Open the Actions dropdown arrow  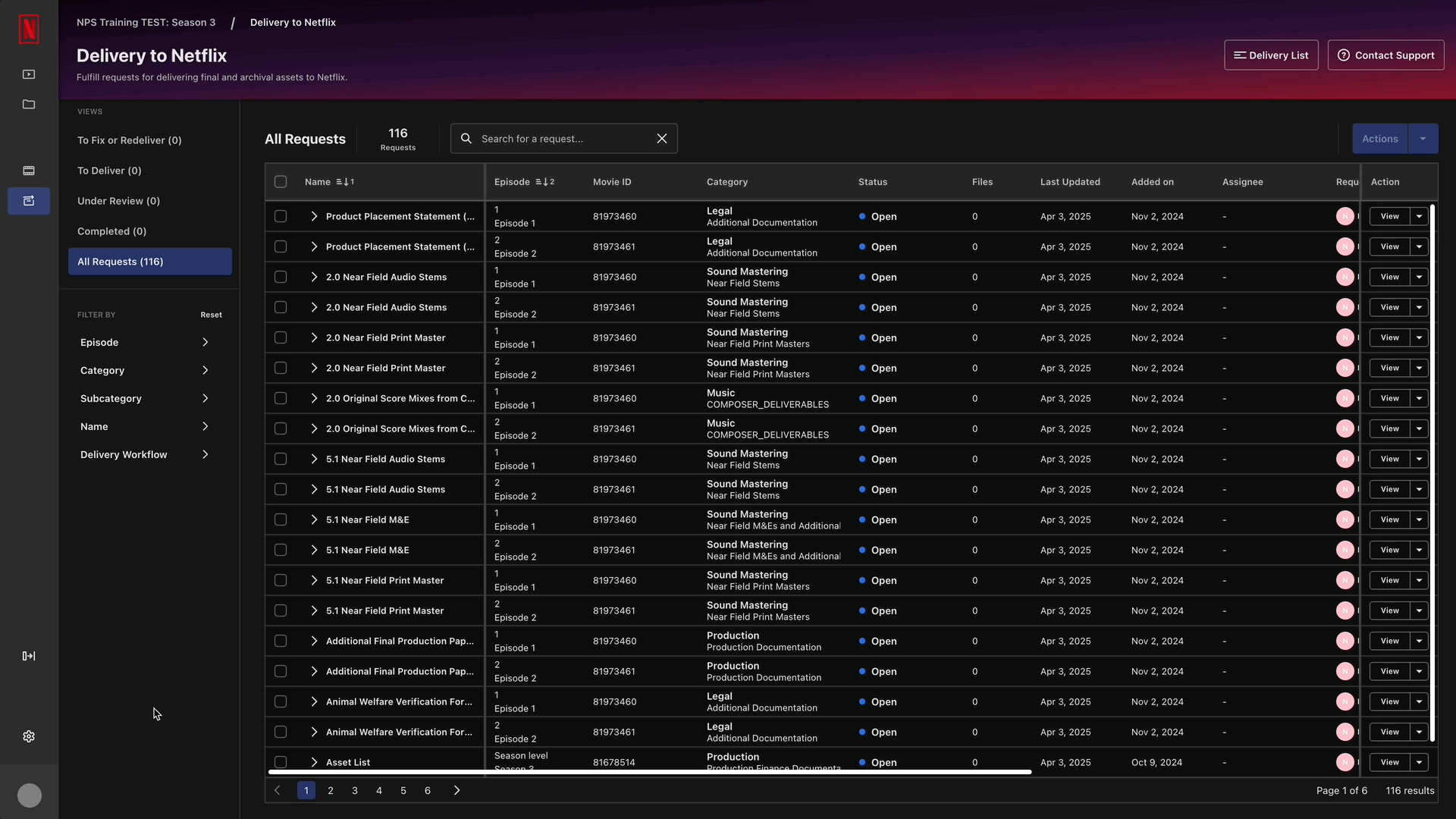click(x=1423, y=139)
